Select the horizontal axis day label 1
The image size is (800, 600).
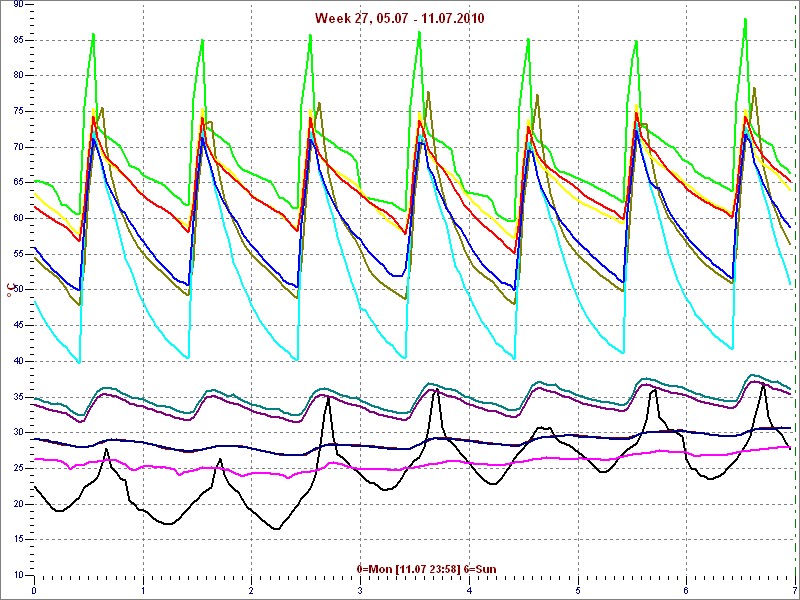(143, 591)
